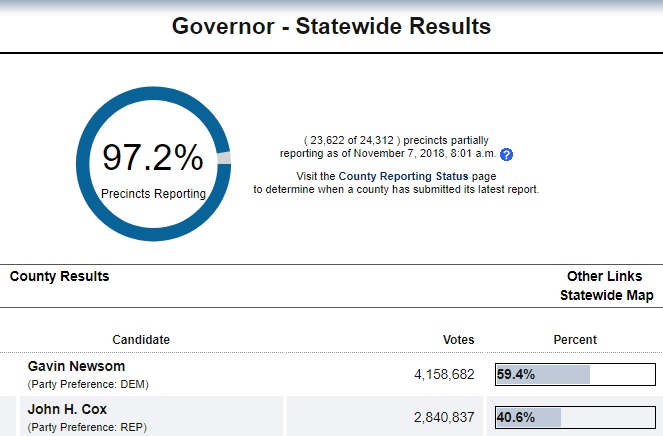Click Cox's vote count 2,840,837
Screen dimensions: 663x436
(x=443, y=417)
